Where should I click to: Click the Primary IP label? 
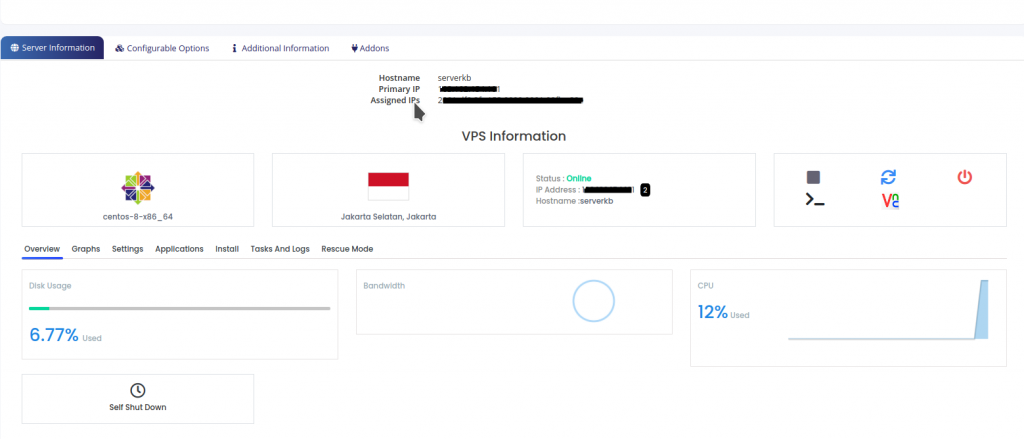399,89
